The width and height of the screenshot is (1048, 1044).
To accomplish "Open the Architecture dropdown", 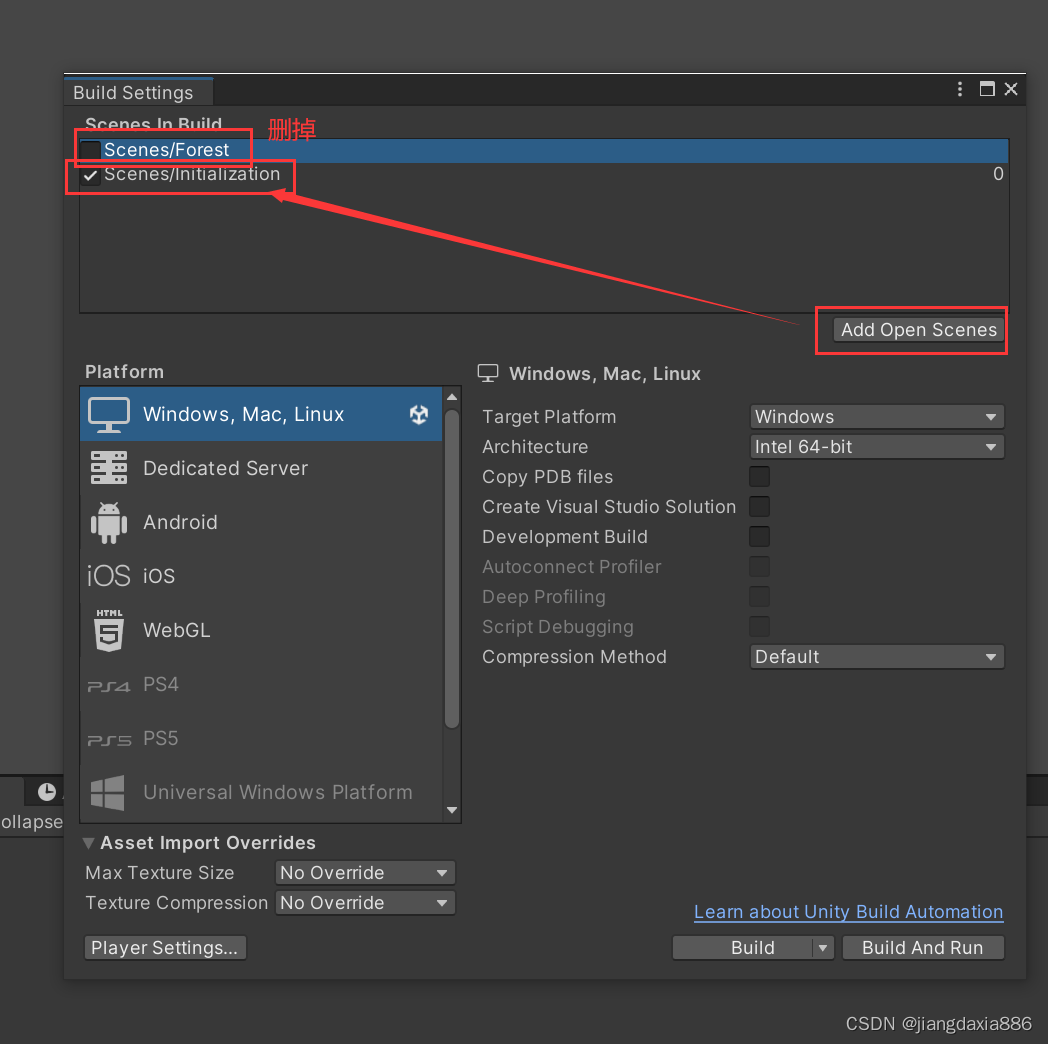I will [876, 447].
